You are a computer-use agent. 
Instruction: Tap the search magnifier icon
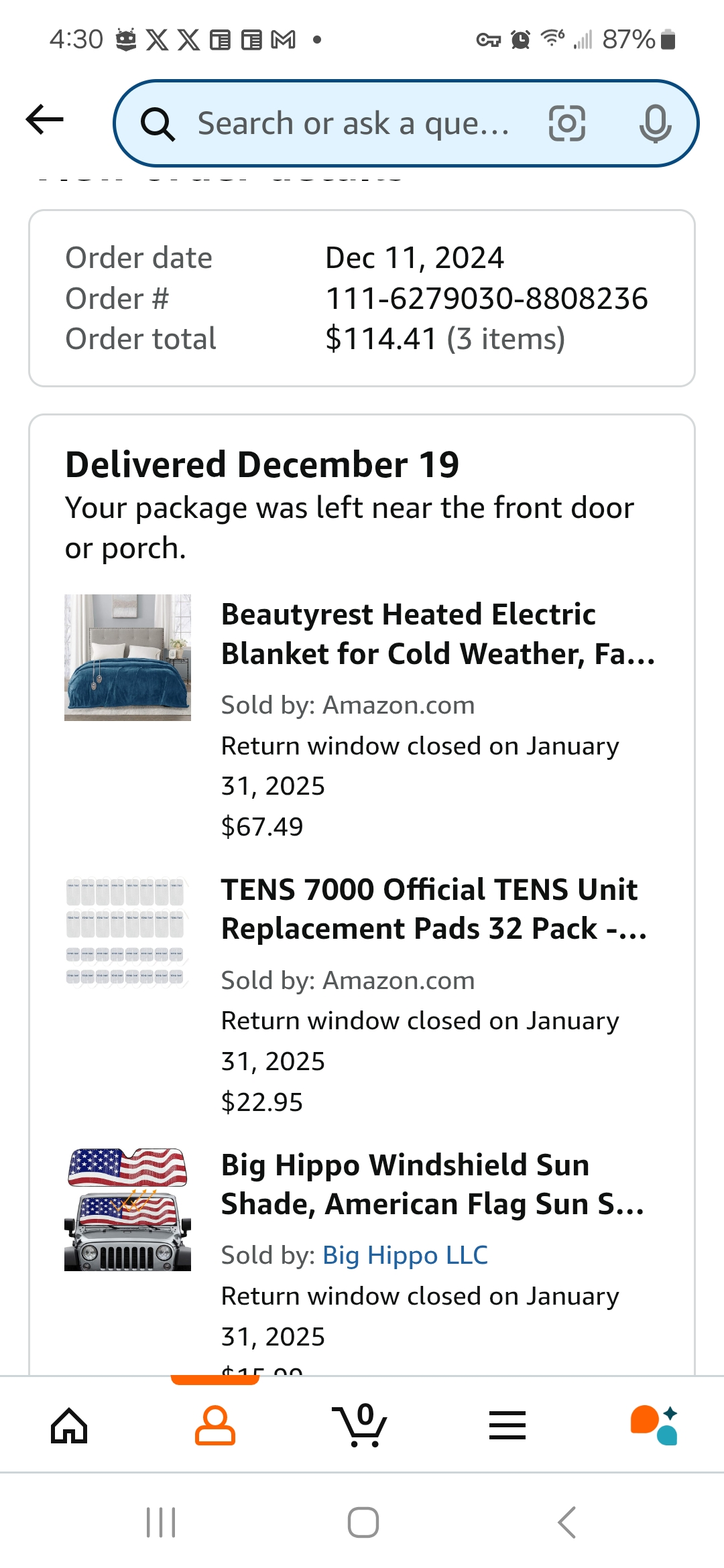point(158,124)
